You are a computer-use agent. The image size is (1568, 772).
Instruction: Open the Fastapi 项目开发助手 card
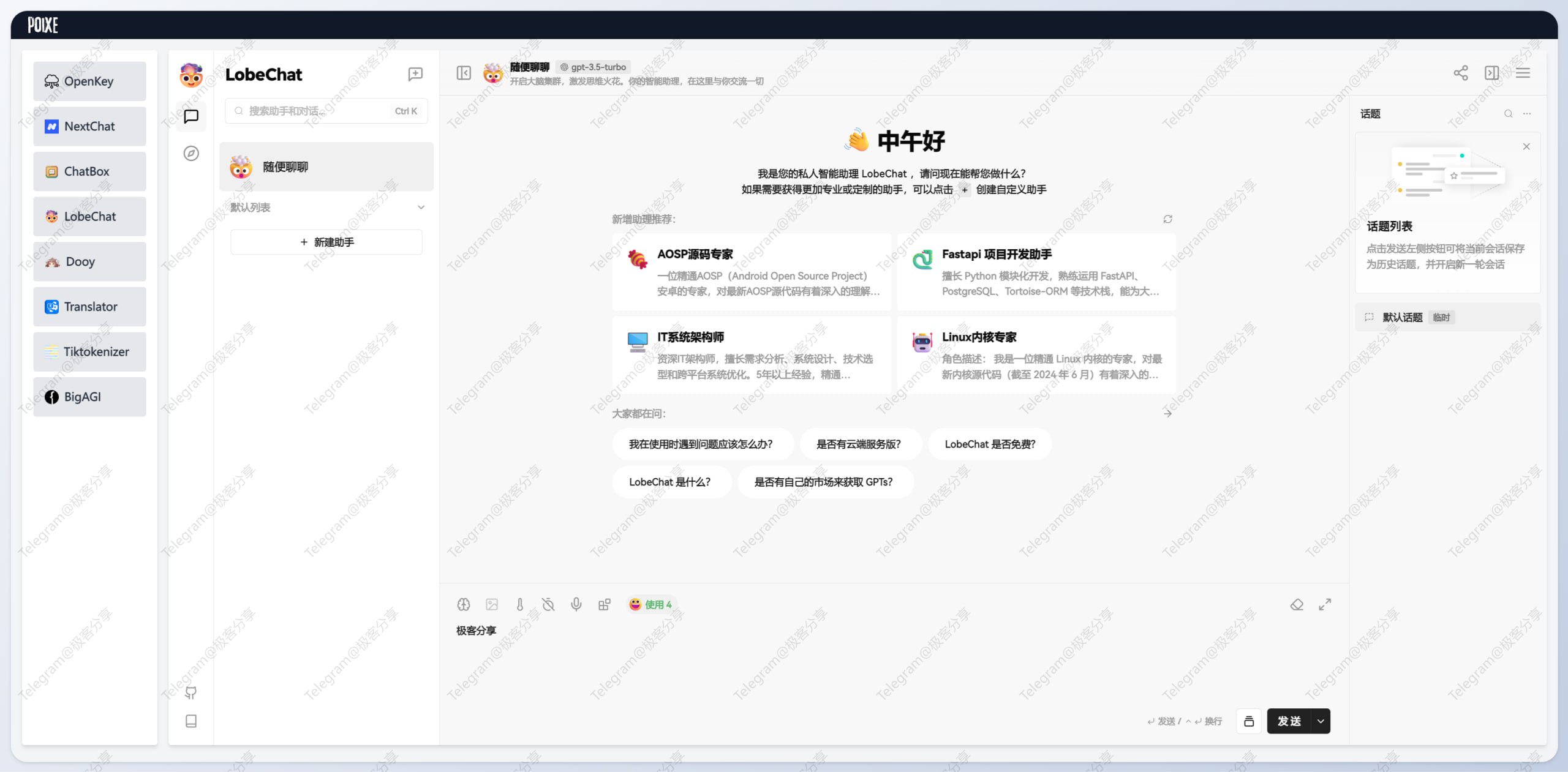[x=1036, y=272]
